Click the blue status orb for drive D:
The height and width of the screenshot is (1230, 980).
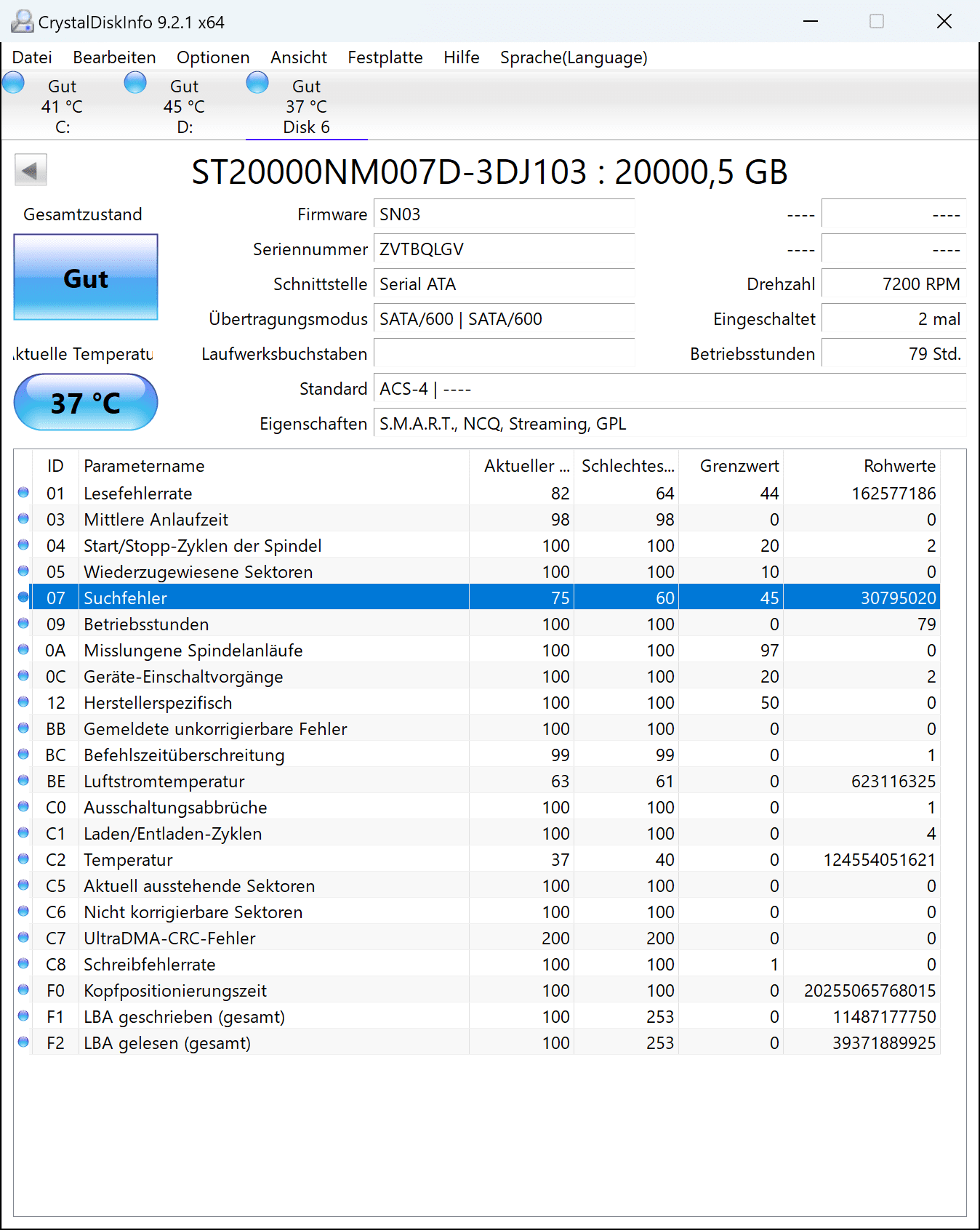[x=135, y=83]
